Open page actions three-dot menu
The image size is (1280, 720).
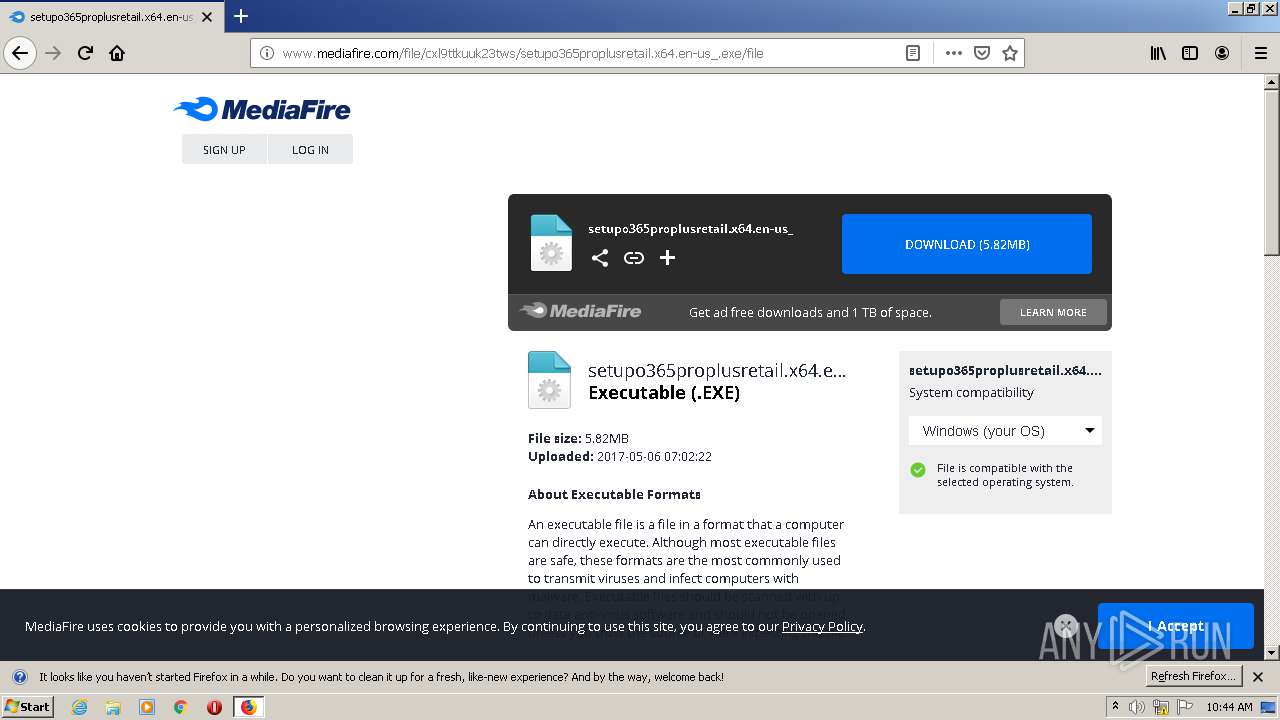pos(954,53)
